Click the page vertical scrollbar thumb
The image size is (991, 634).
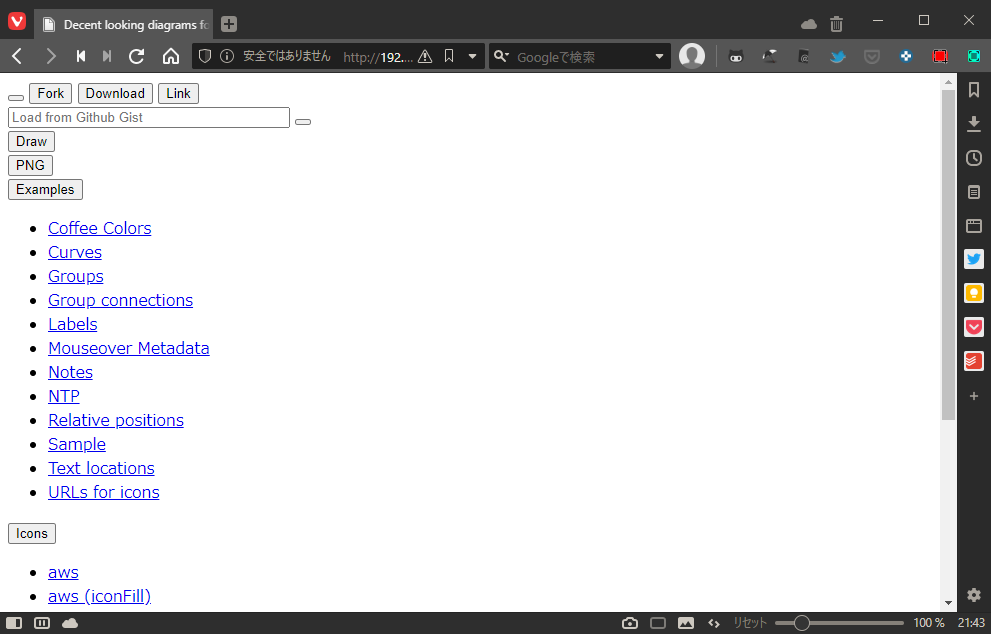[948, 254]
